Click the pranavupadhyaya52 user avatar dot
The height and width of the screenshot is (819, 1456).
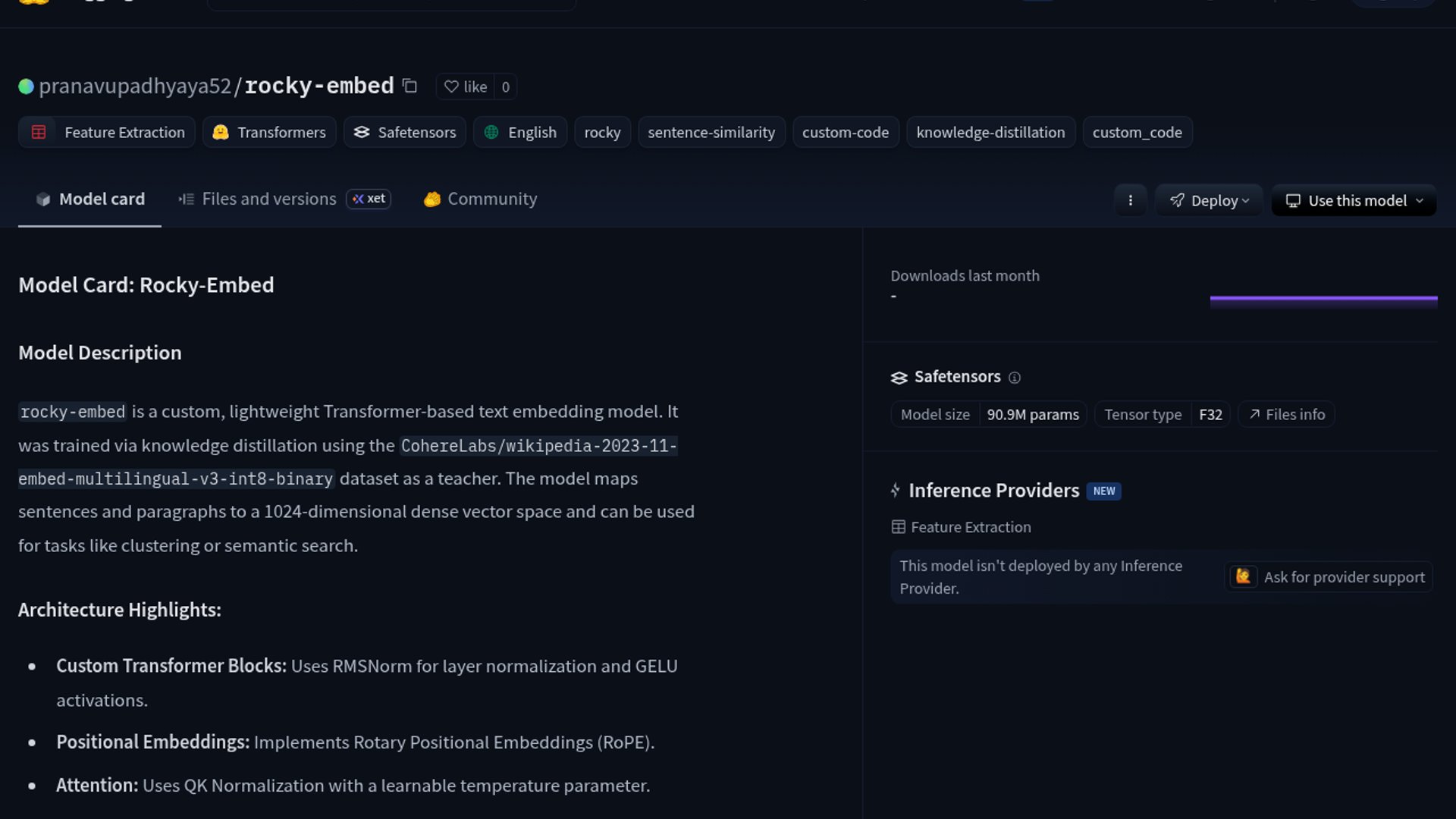point(26,86)
